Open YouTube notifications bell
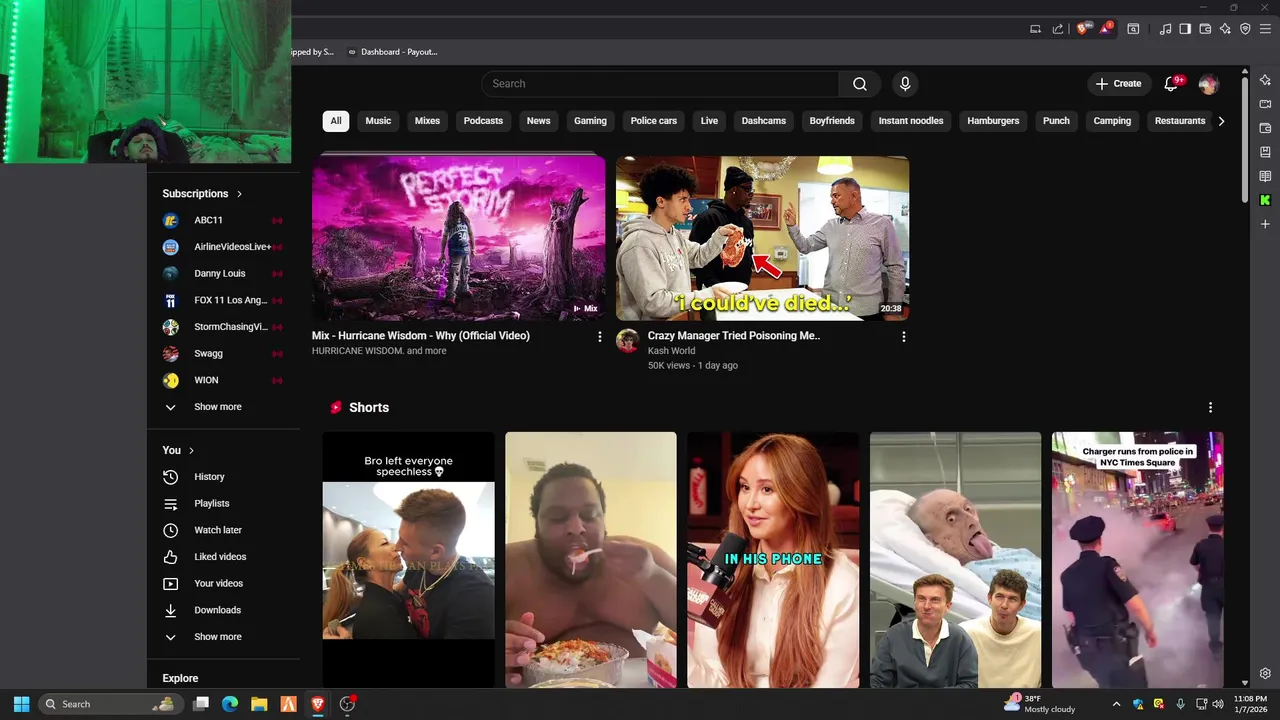The height and width of the screenshot is (720, 1280). pyautogui.click(x=1171, y=84)
